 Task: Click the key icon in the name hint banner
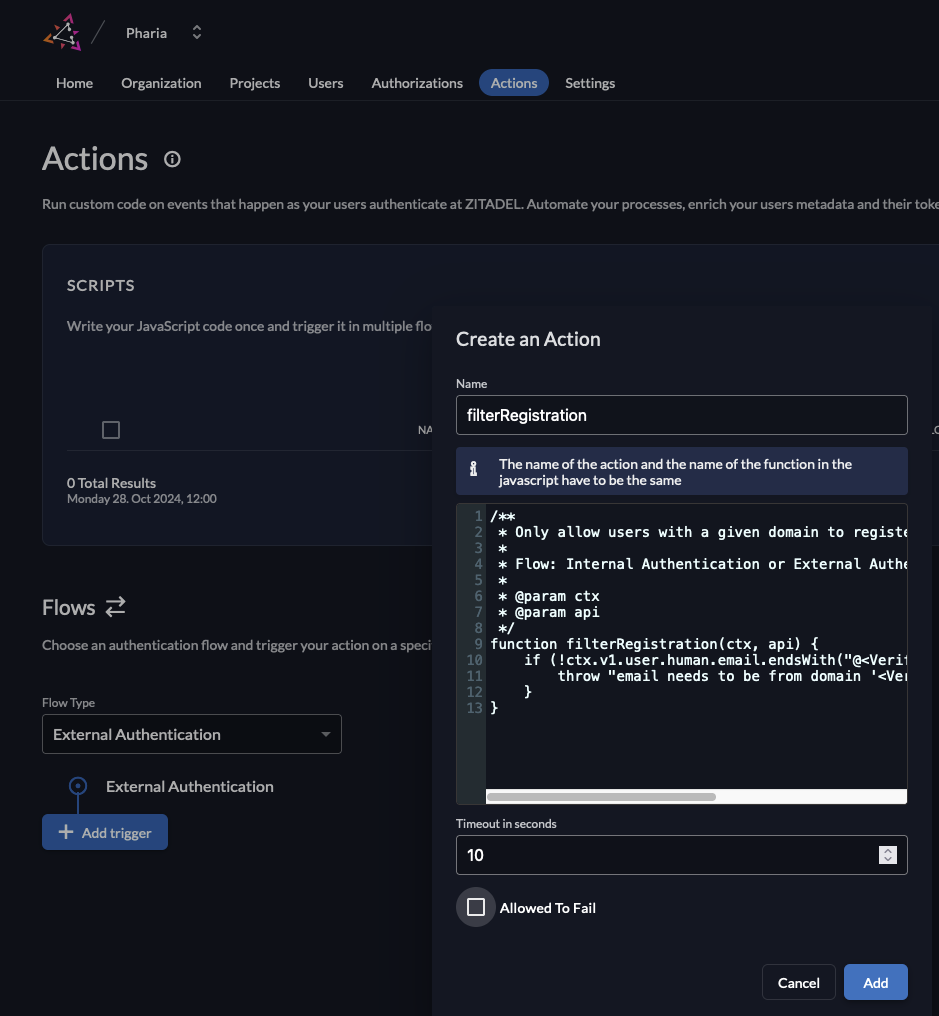click(x=472, y=470)
